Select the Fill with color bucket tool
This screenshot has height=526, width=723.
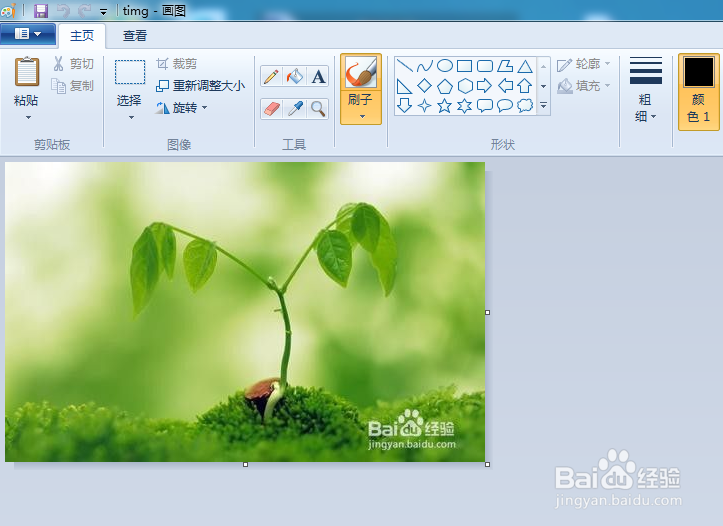(x=295, y=76)
